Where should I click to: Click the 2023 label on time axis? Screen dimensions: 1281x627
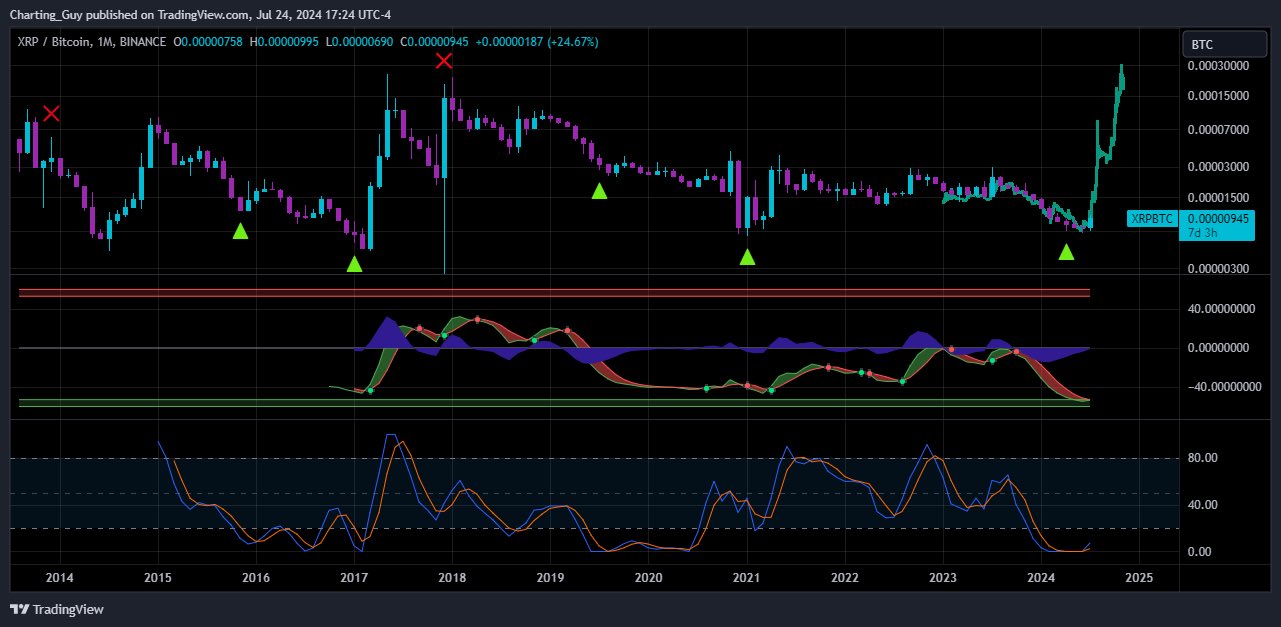point(943,577)
